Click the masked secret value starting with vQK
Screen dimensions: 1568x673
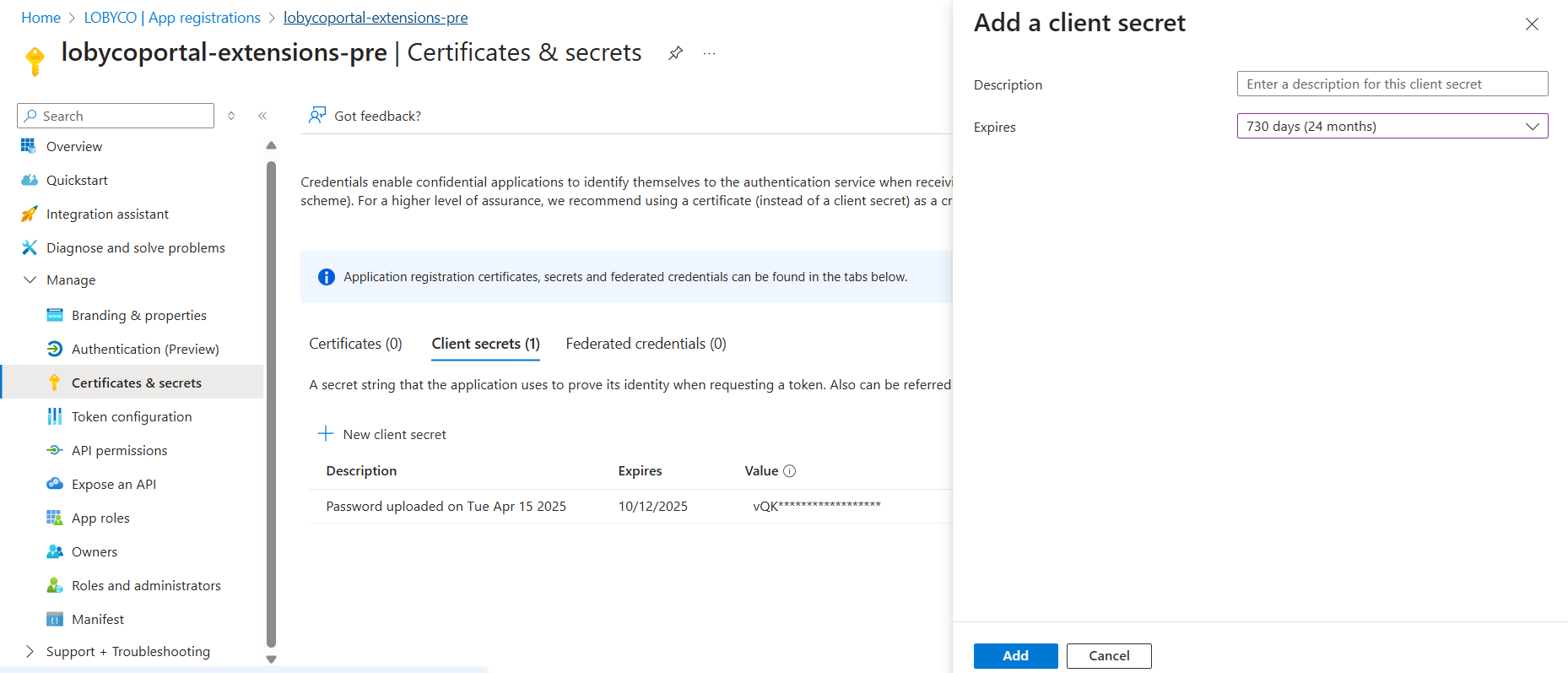[817, 506]
